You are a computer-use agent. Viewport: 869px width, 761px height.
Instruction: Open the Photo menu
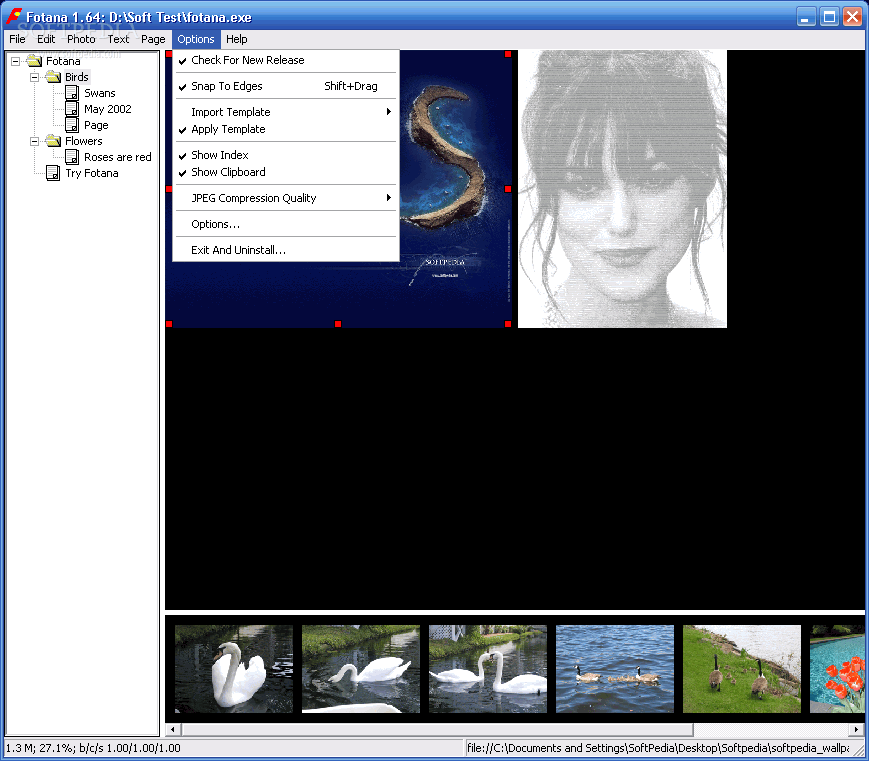coord(81,39)
